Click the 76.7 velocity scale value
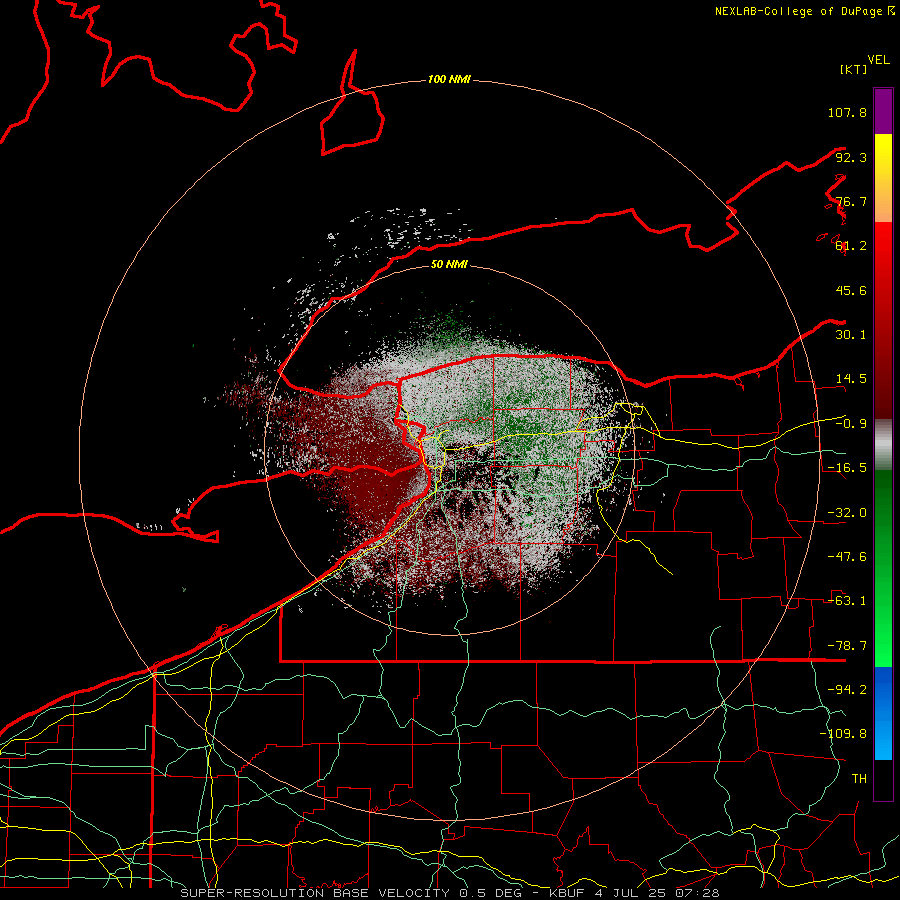900x900 pixels. click(x=851, y=201)
